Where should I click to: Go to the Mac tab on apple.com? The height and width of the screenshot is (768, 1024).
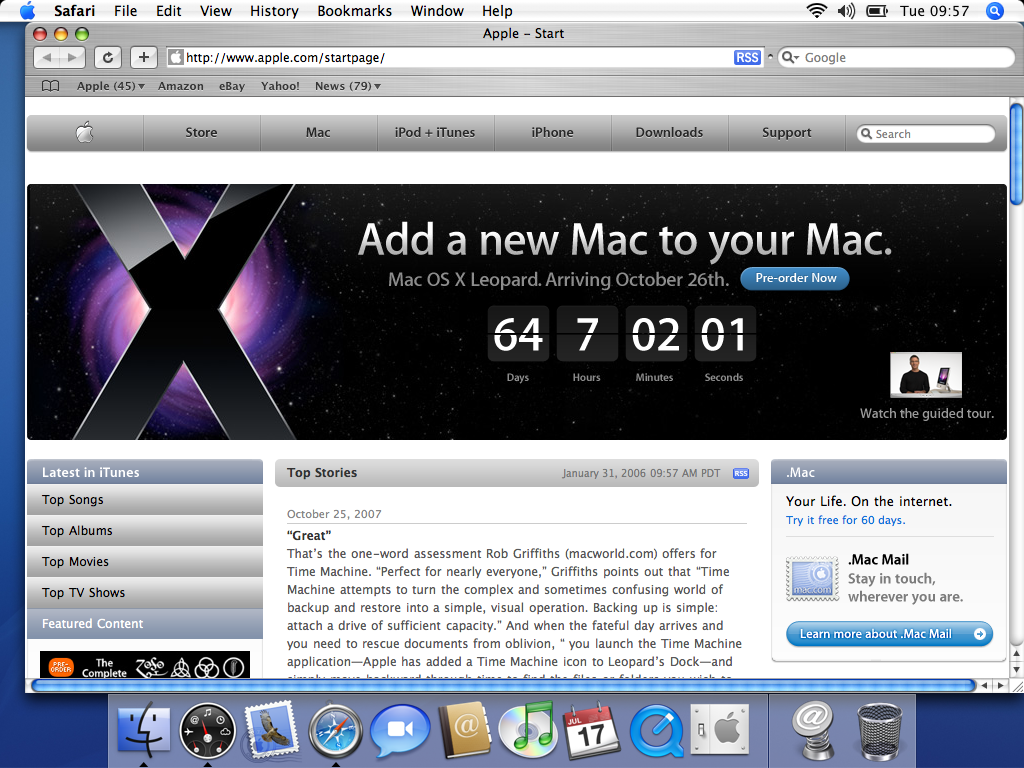(318, 133)
